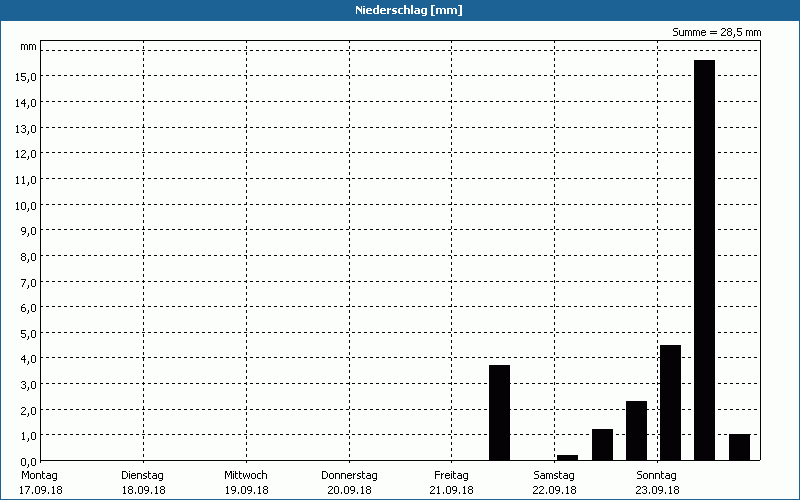Viewport: 800px width, 500px height.
Task: Click the Freitag bar reaching about 3,7 mm
Action: 499,413
